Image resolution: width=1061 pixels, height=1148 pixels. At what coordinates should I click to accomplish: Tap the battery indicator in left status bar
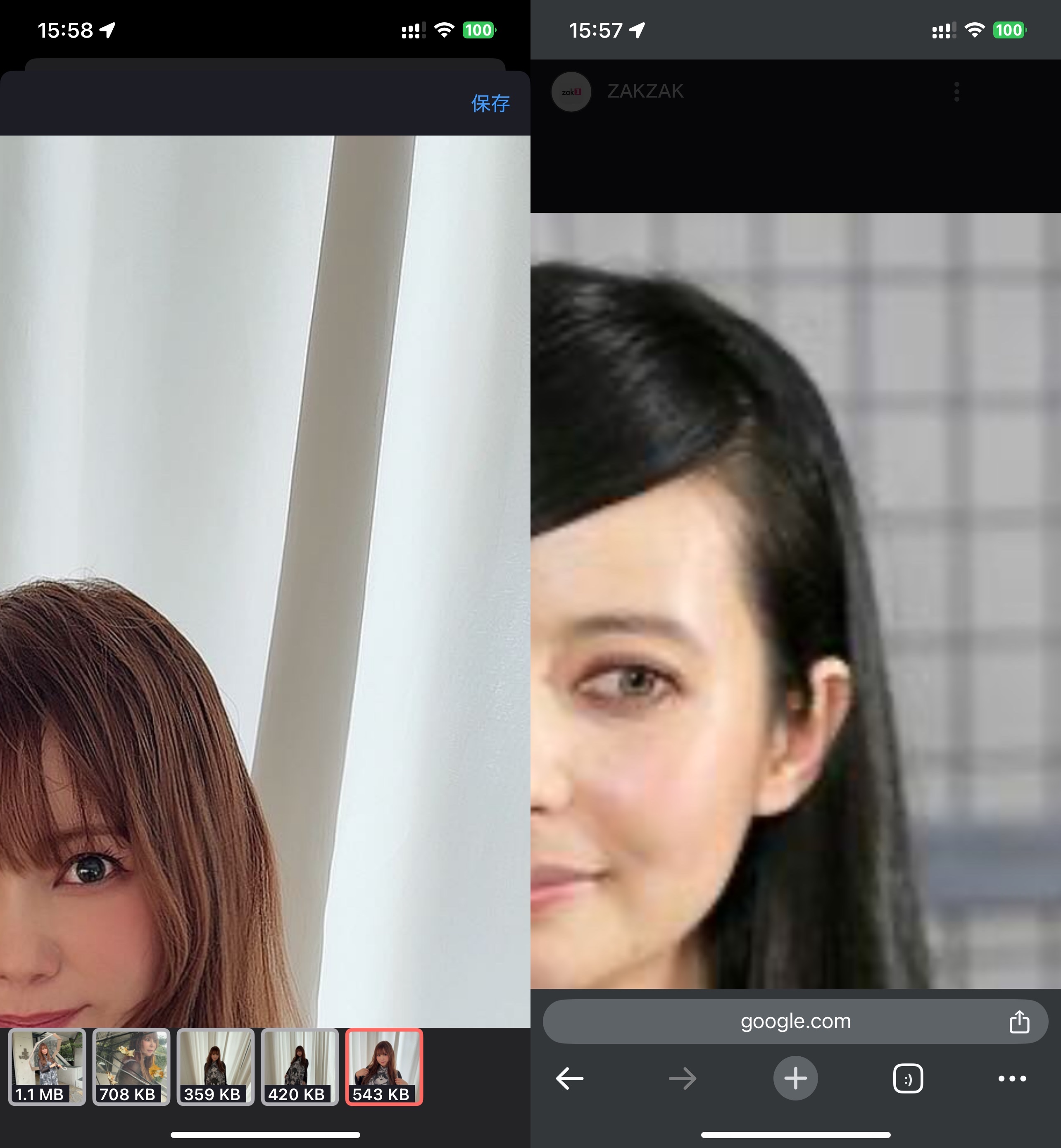[479, 30]
